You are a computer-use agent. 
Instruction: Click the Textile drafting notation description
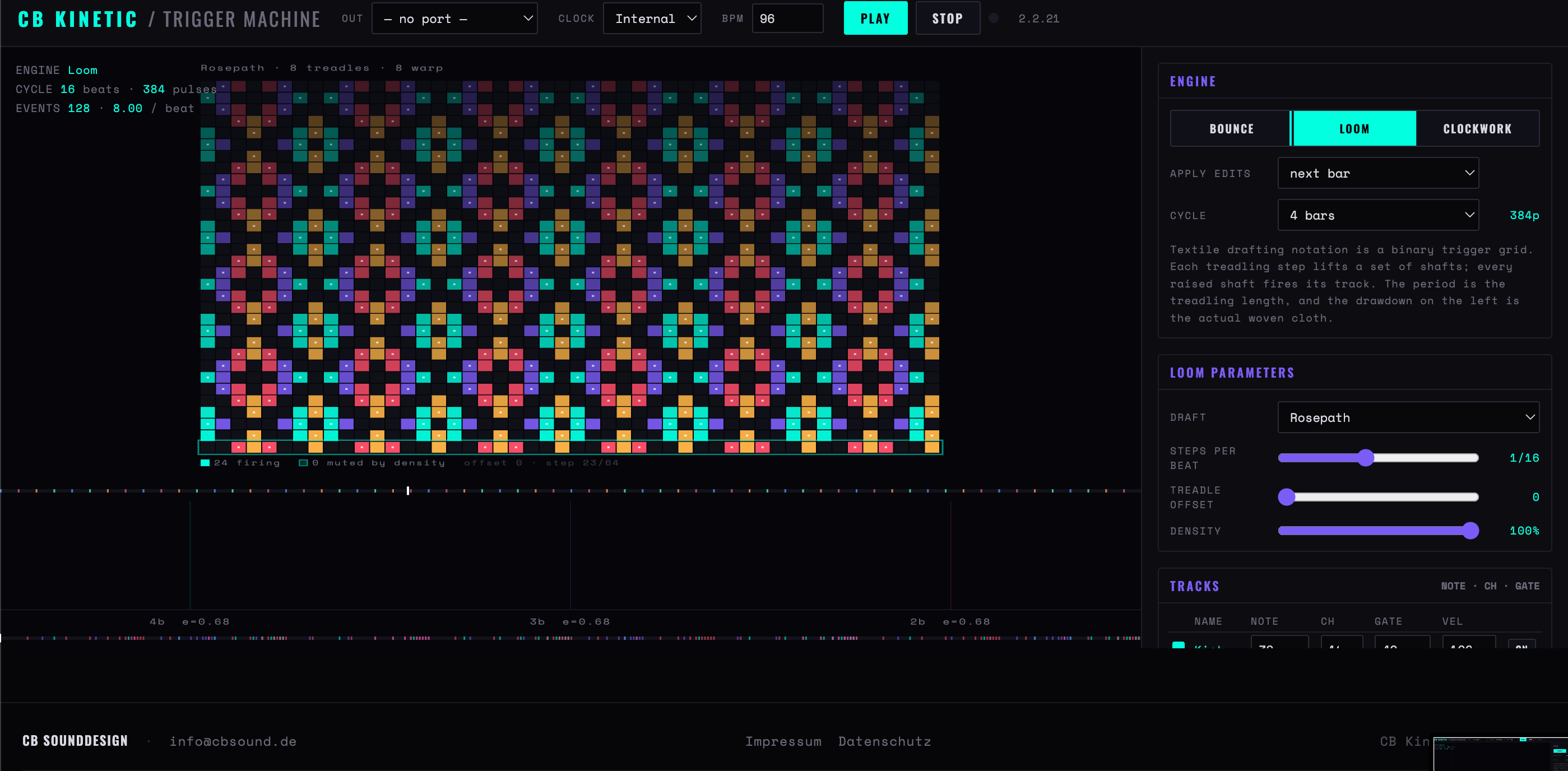(1351, 284)
